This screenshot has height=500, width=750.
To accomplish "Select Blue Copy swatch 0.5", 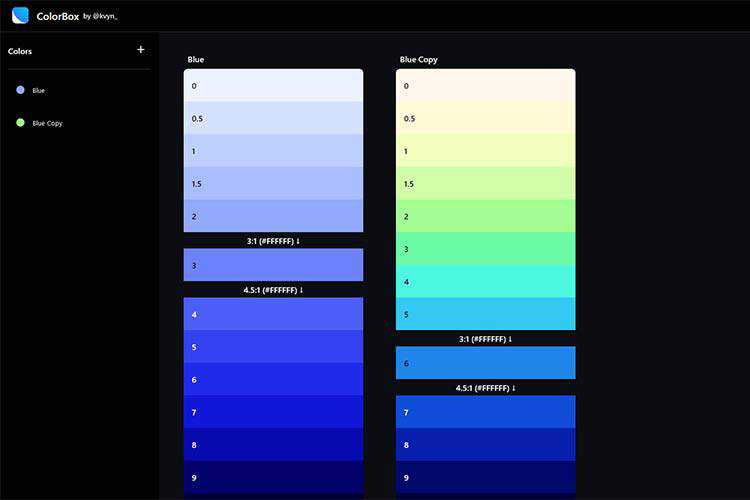I will point(485,118).
